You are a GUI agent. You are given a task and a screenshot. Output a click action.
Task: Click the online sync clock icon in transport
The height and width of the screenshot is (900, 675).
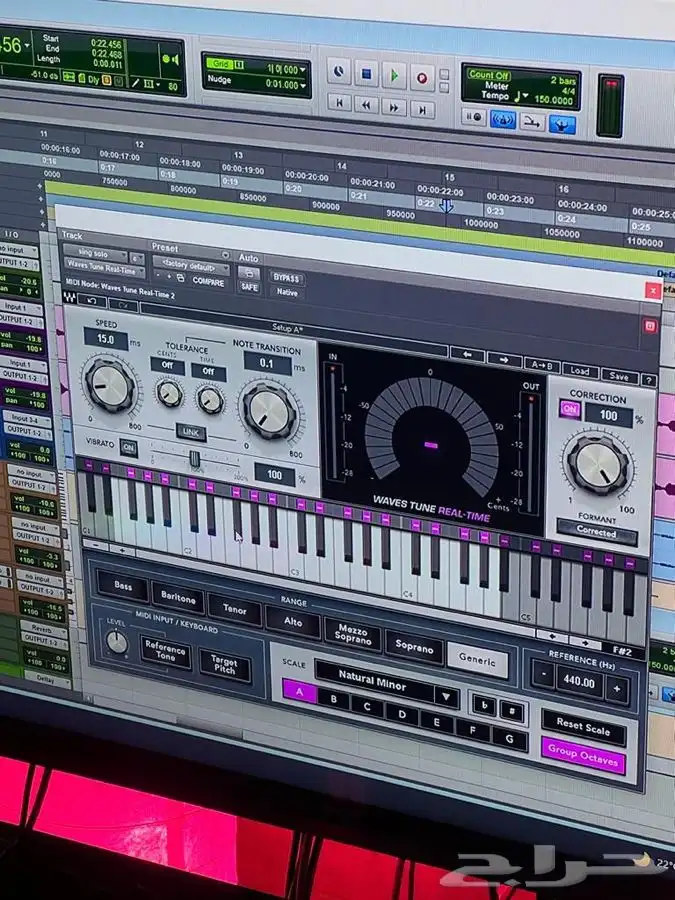(x=339, y=72)
